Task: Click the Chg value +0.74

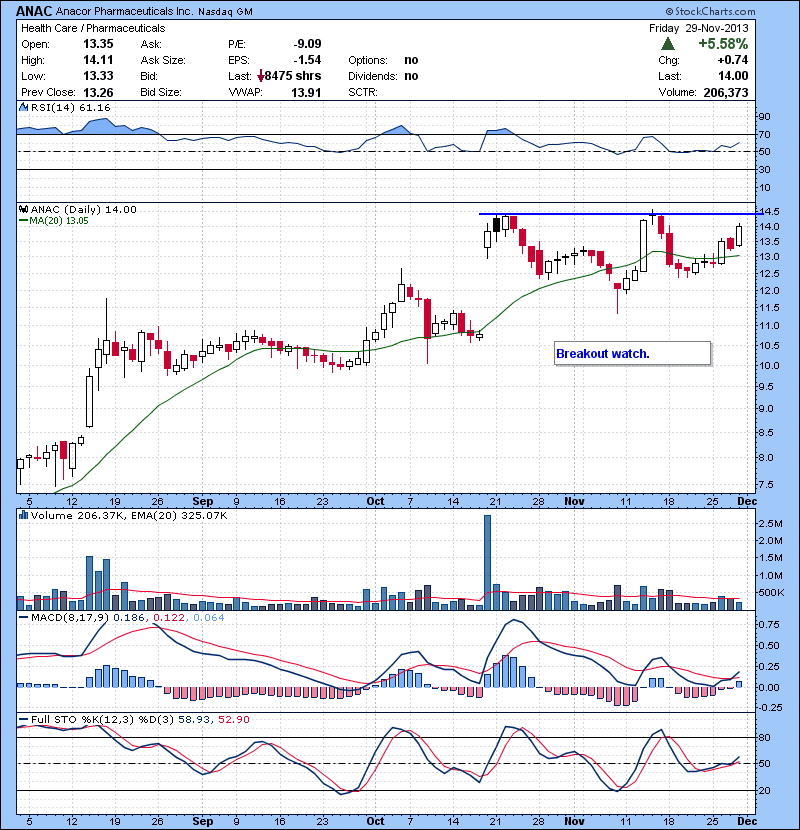Action: (733, 60)
